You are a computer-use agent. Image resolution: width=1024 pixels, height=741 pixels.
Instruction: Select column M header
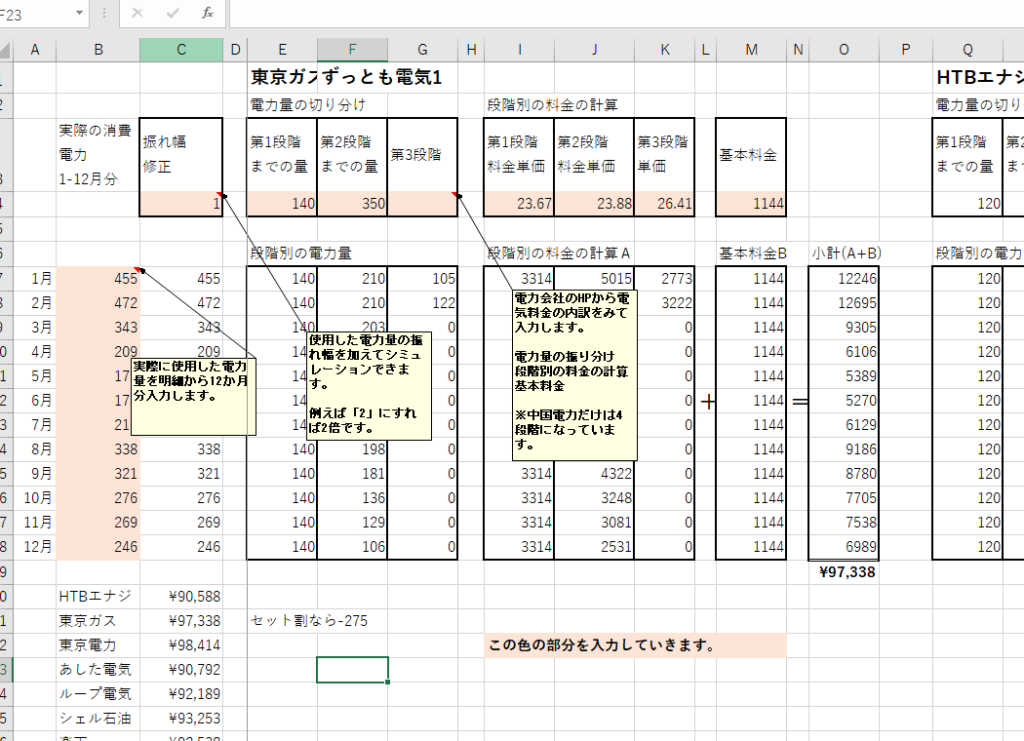point(751,50)
